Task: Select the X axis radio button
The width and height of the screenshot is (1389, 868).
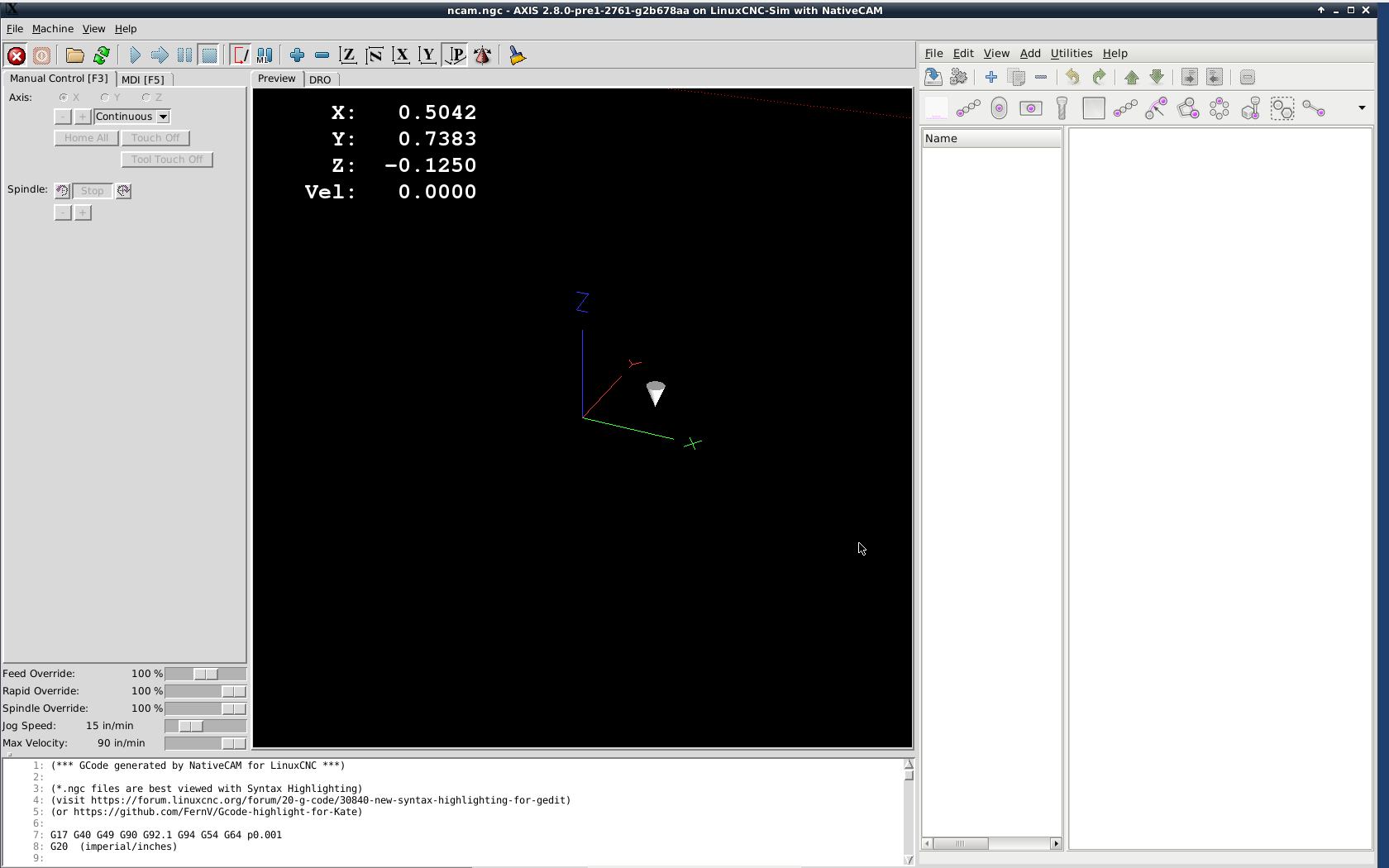Action: [64, 98]
